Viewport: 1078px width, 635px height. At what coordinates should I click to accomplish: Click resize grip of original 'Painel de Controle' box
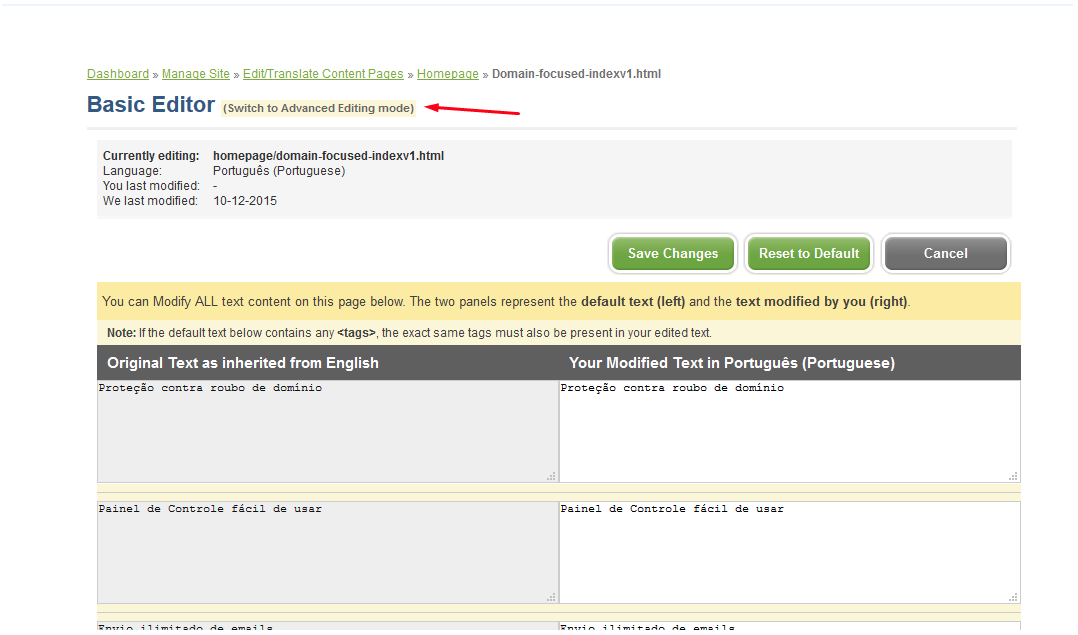(551, 597)
